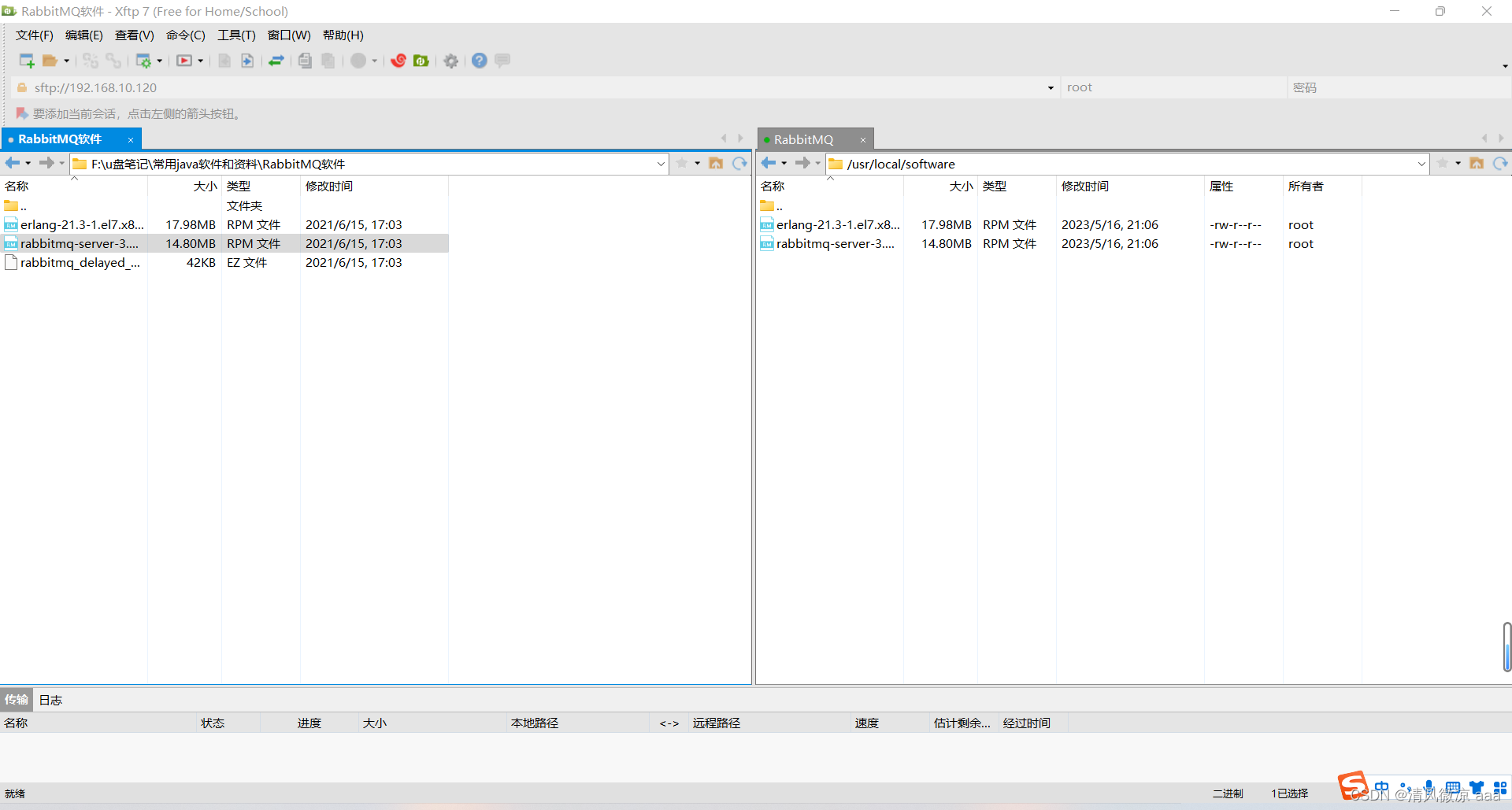The width and height of the screenshot is (1512, 810).
Task: Switch to the 日志 log tab
Action: click(x=50, y=700)
